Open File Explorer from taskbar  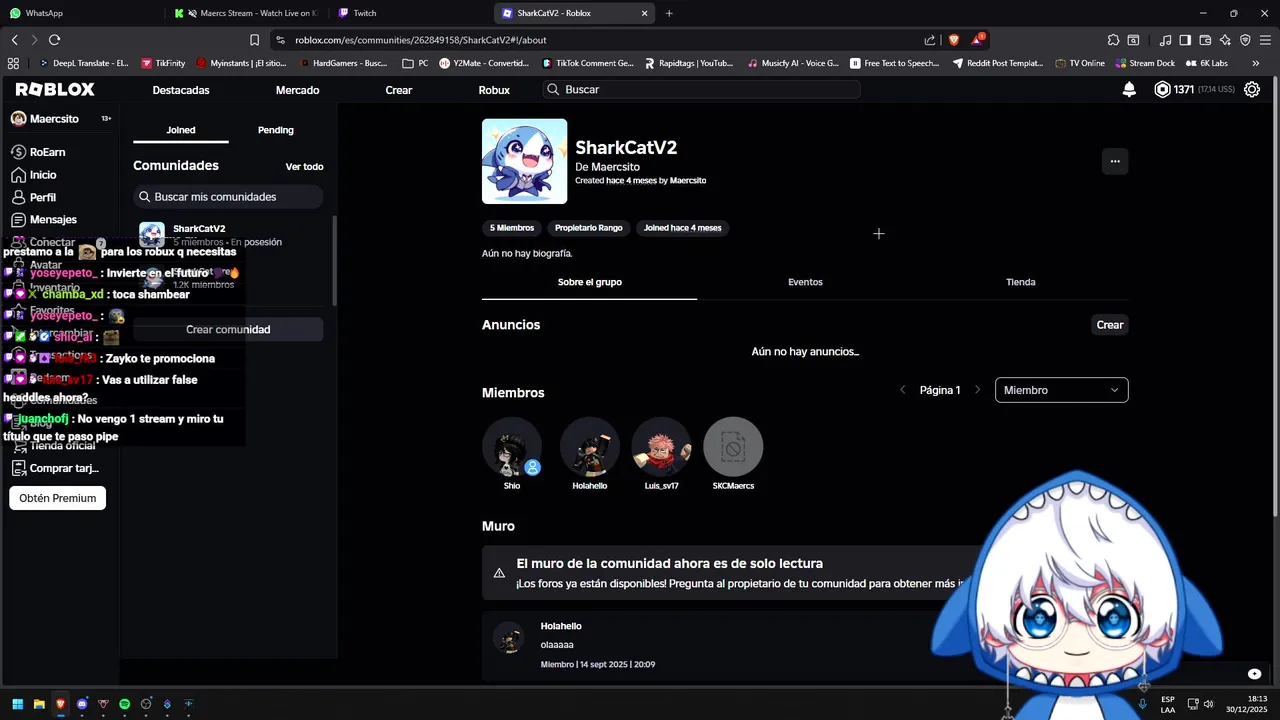tap(39, 704)
